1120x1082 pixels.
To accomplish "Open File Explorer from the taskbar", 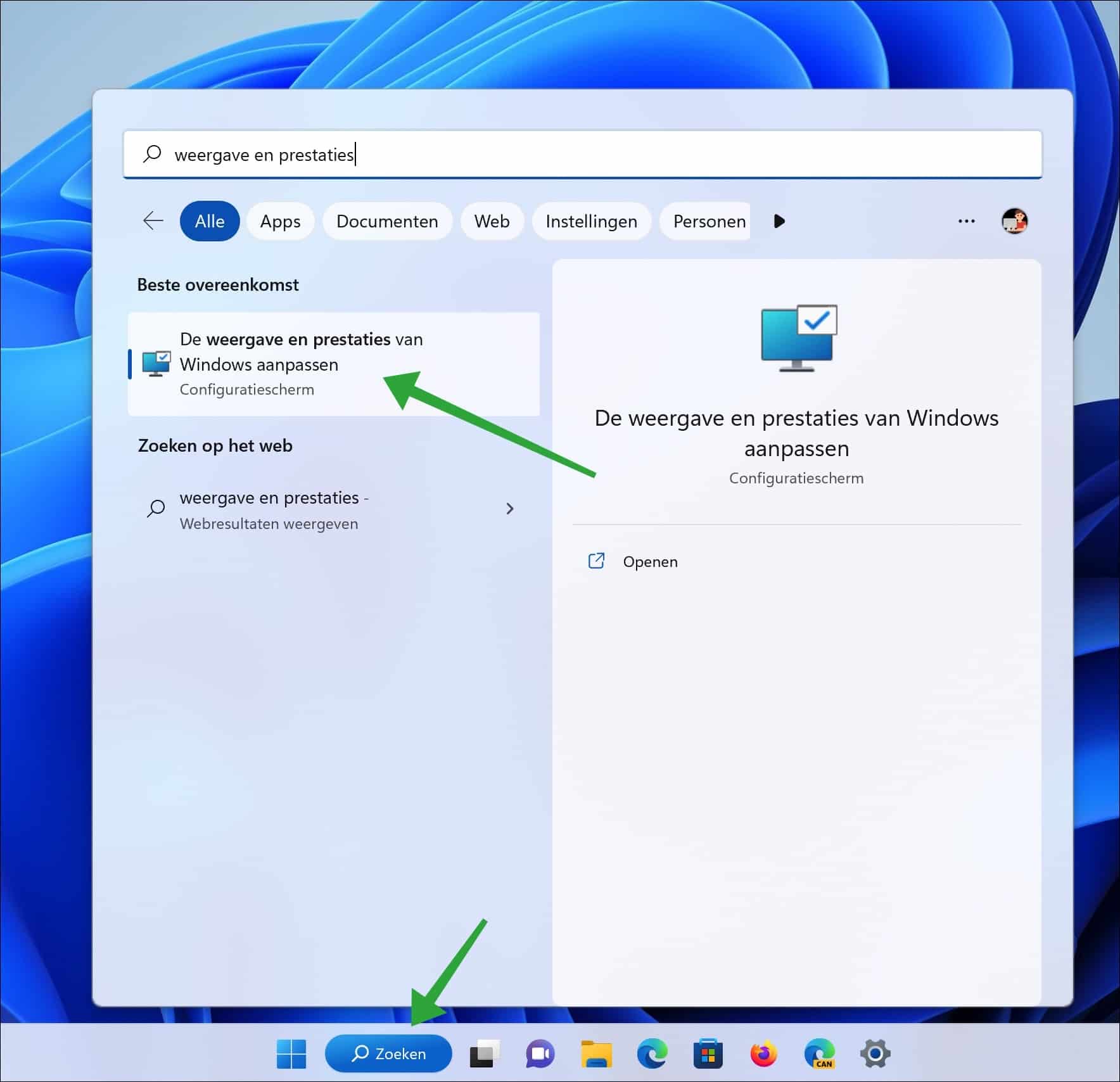I will coord(594,1053).
